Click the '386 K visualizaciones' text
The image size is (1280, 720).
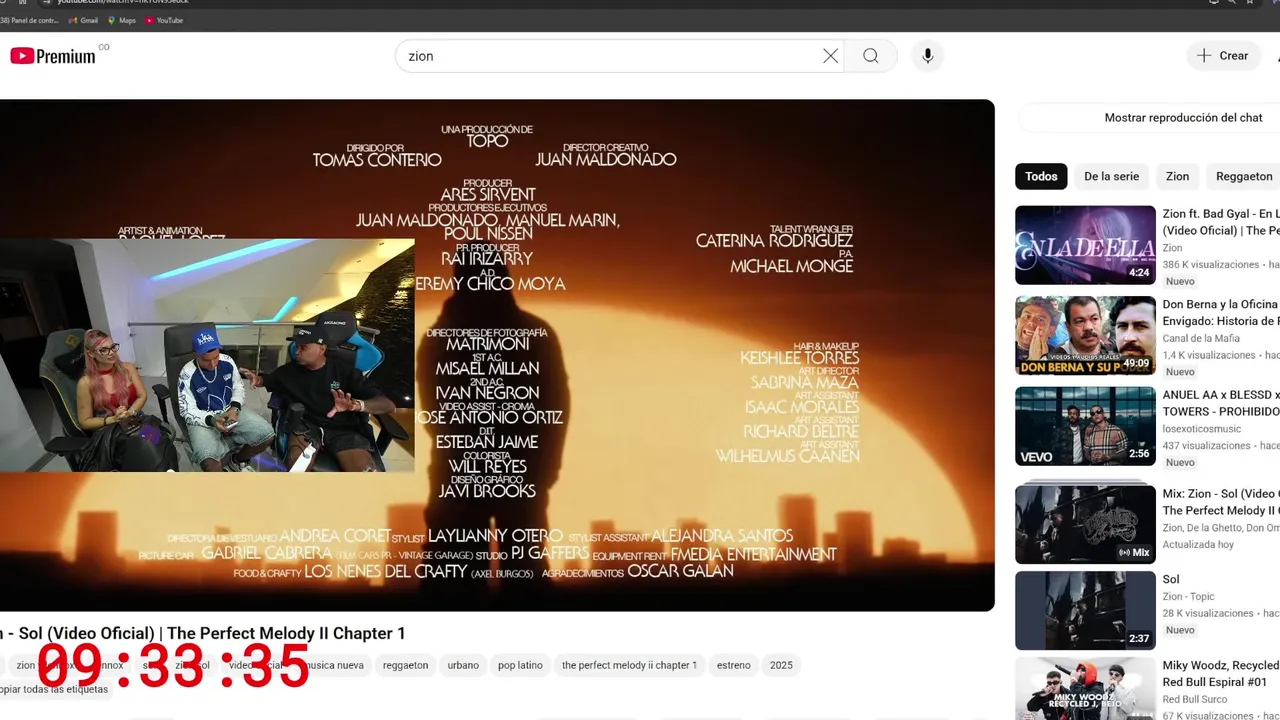[x=1210, y=265]
